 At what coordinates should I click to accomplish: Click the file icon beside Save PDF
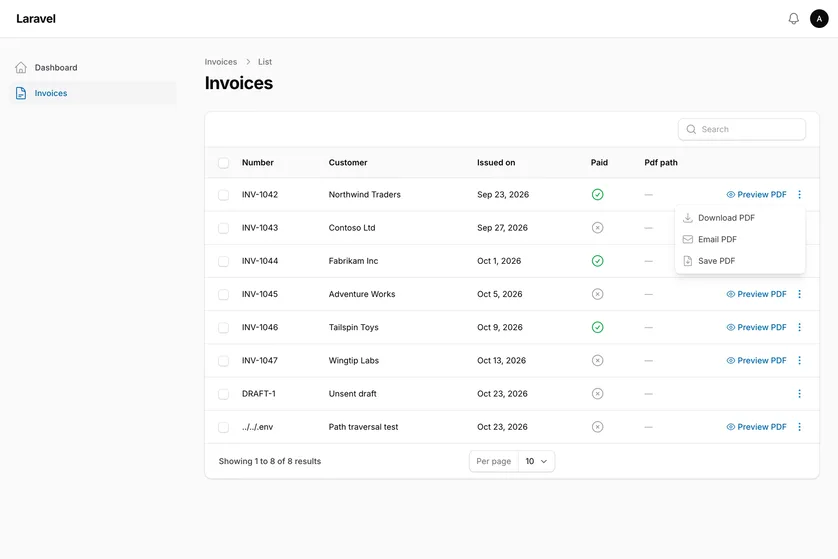pos(688,261)
